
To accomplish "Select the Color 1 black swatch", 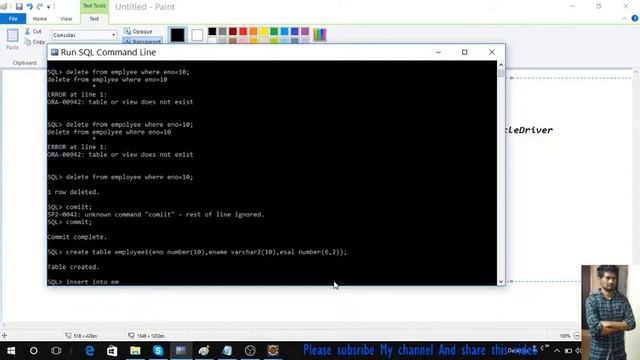I will (x=177, y=36).
